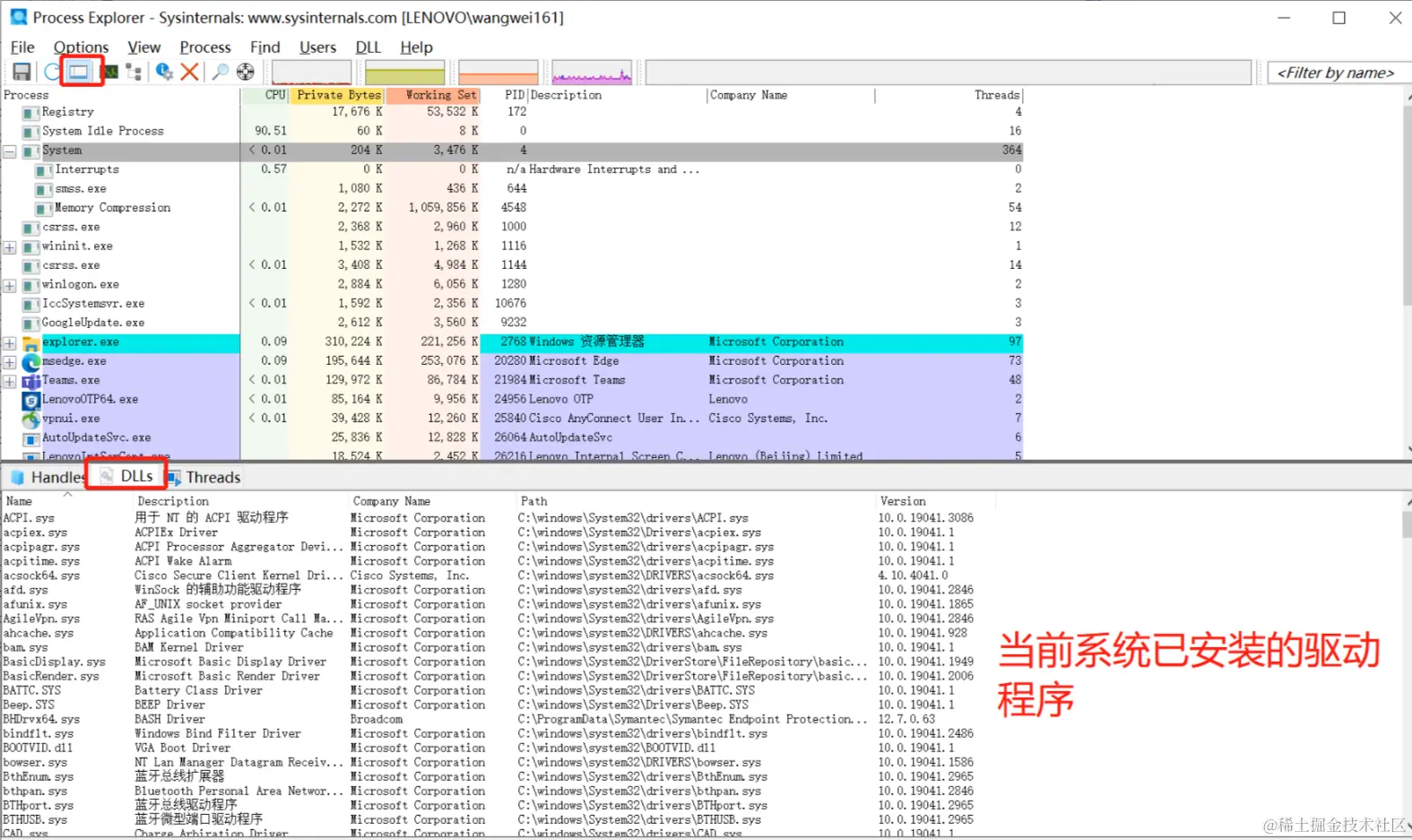This screenshot has height=840, width=1412.
Task: Open the I/O history mini graph
Action: click(592, 73)
